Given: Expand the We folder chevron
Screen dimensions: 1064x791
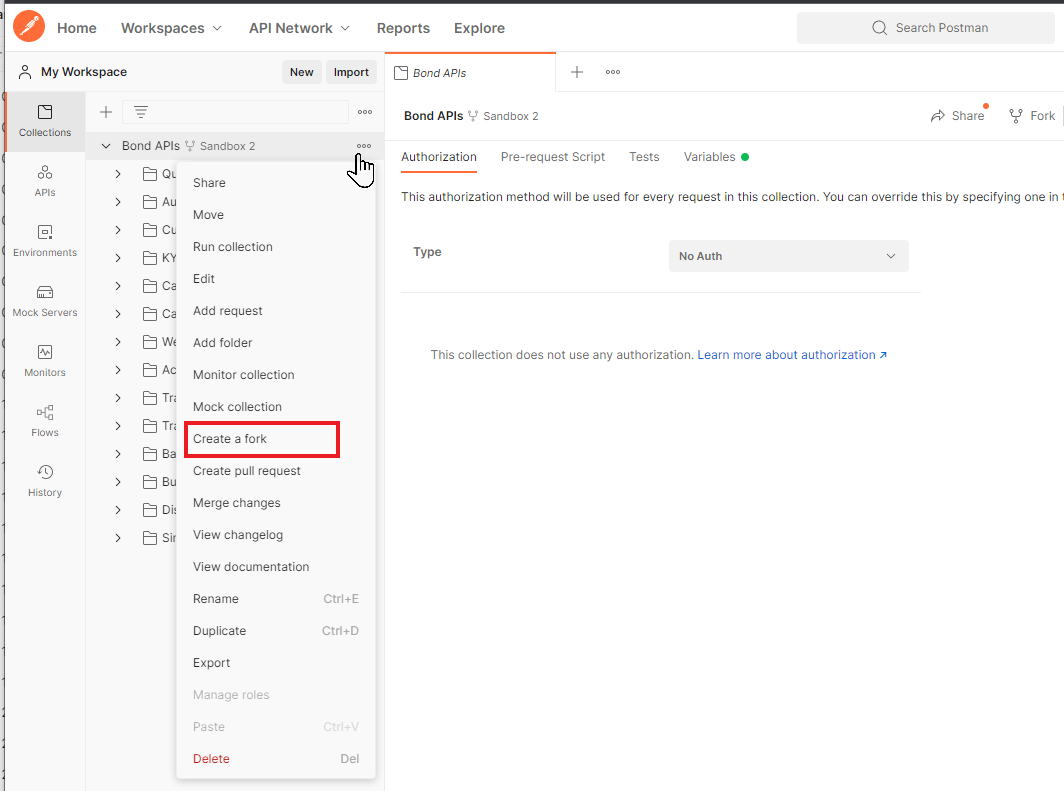Looking at the screenshot, I should coord(118,342).
